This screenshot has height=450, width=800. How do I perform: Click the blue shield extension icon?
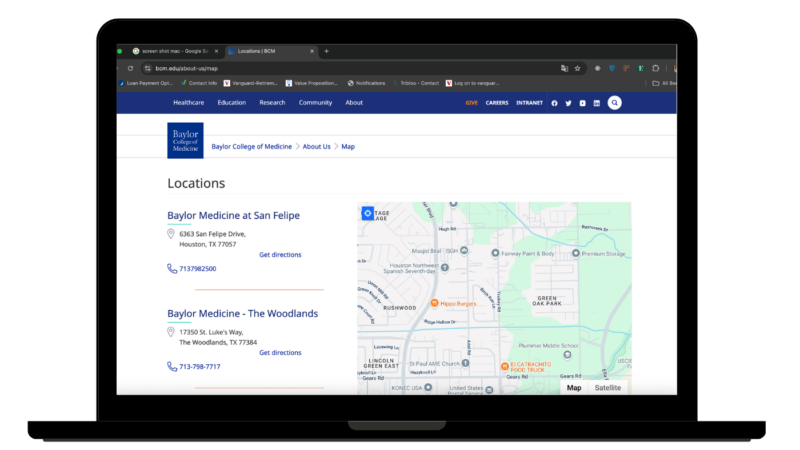[x=612, y=68]
